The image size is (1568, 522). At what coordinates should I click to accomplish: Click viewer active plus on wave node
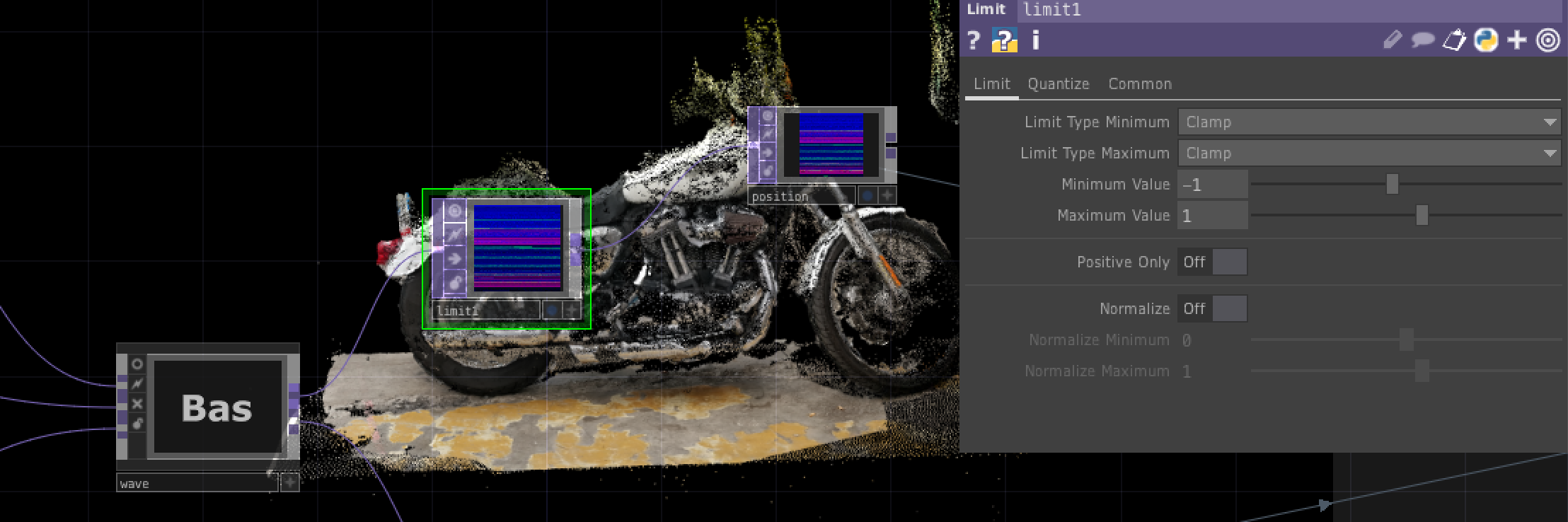click(289, 483)
